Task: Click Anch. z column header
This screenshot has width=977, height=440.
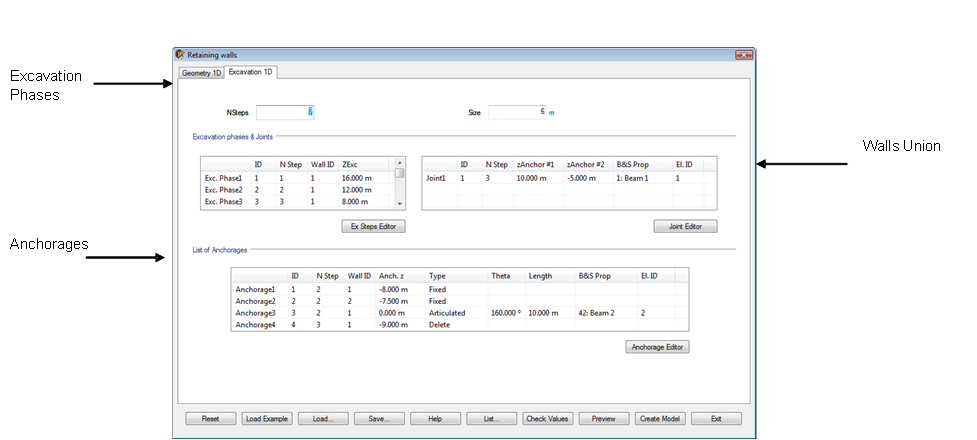Action: tap(401, 276)
